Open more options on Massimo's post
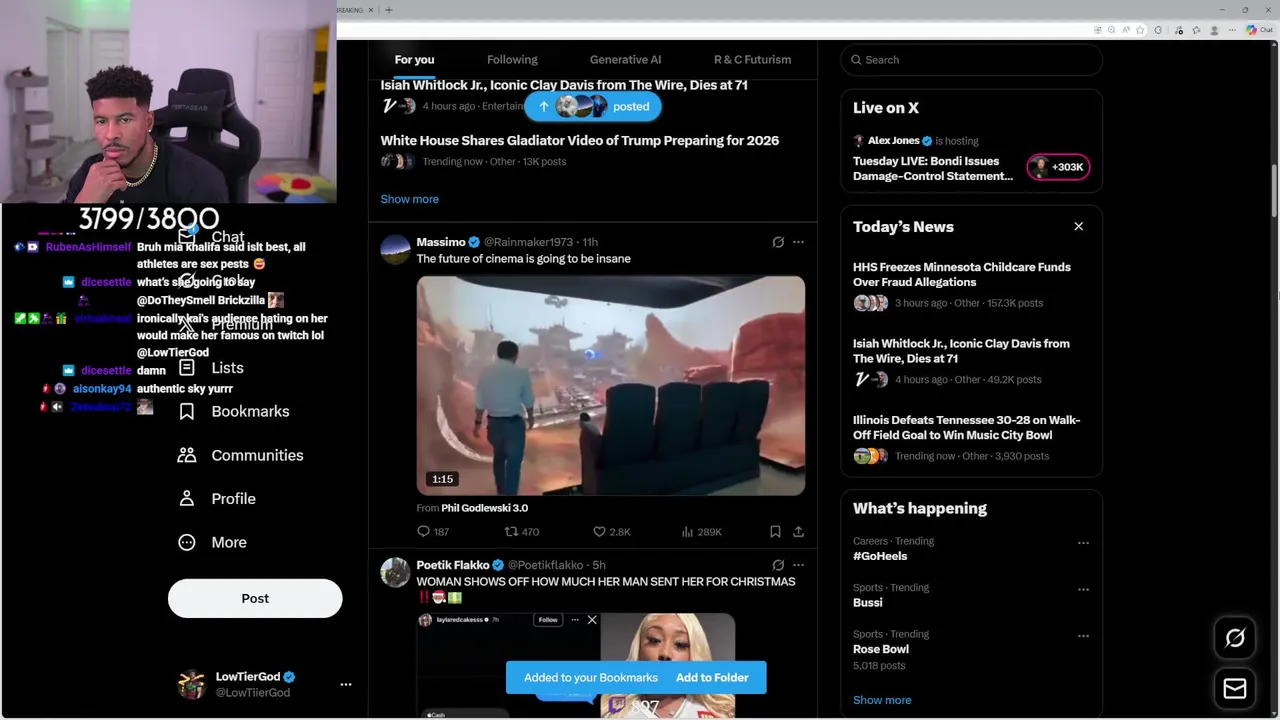Viewport: 1280px width, 720px height. coord(798,242)
